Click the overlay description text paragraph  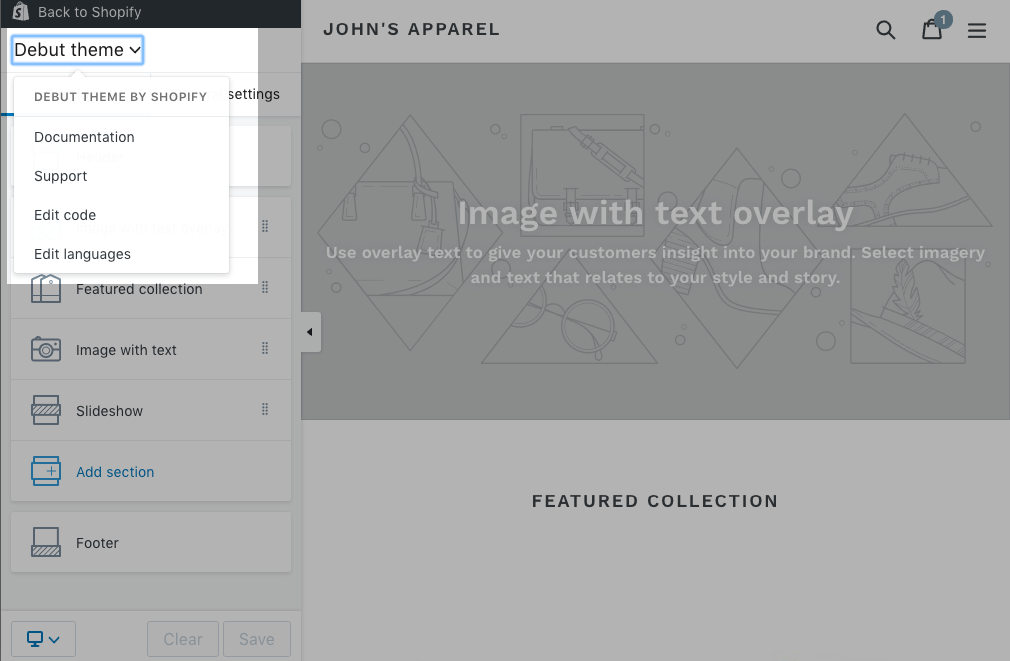[x=655, y=265]
